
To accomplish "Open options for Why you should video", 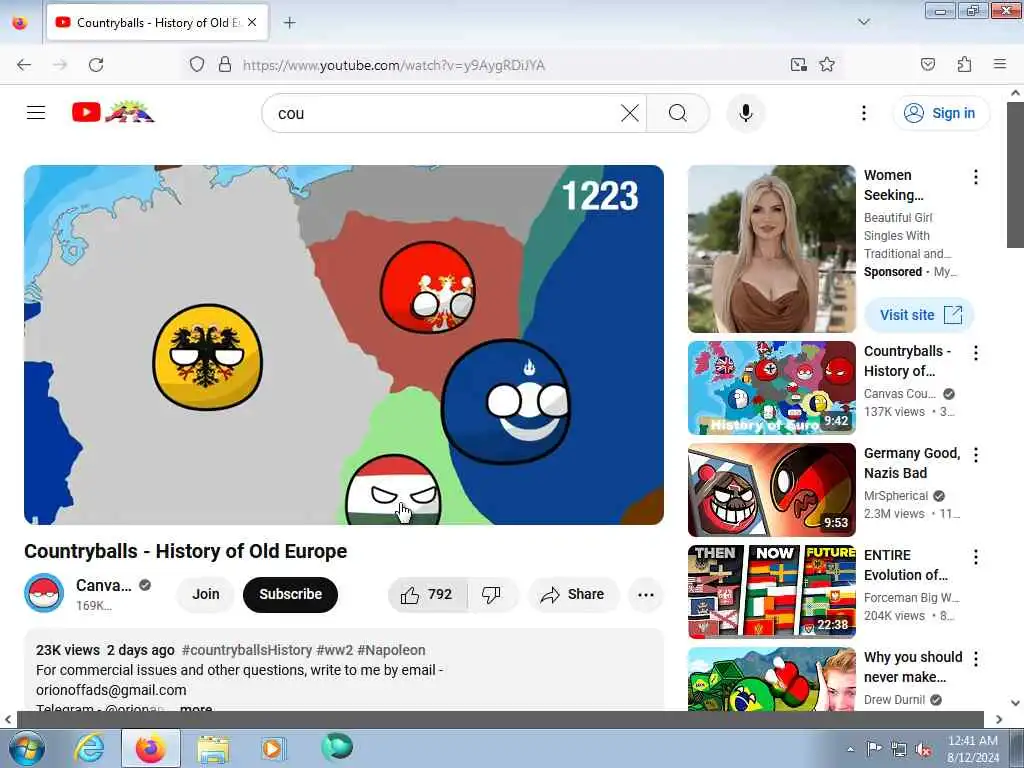I will 976,659.
